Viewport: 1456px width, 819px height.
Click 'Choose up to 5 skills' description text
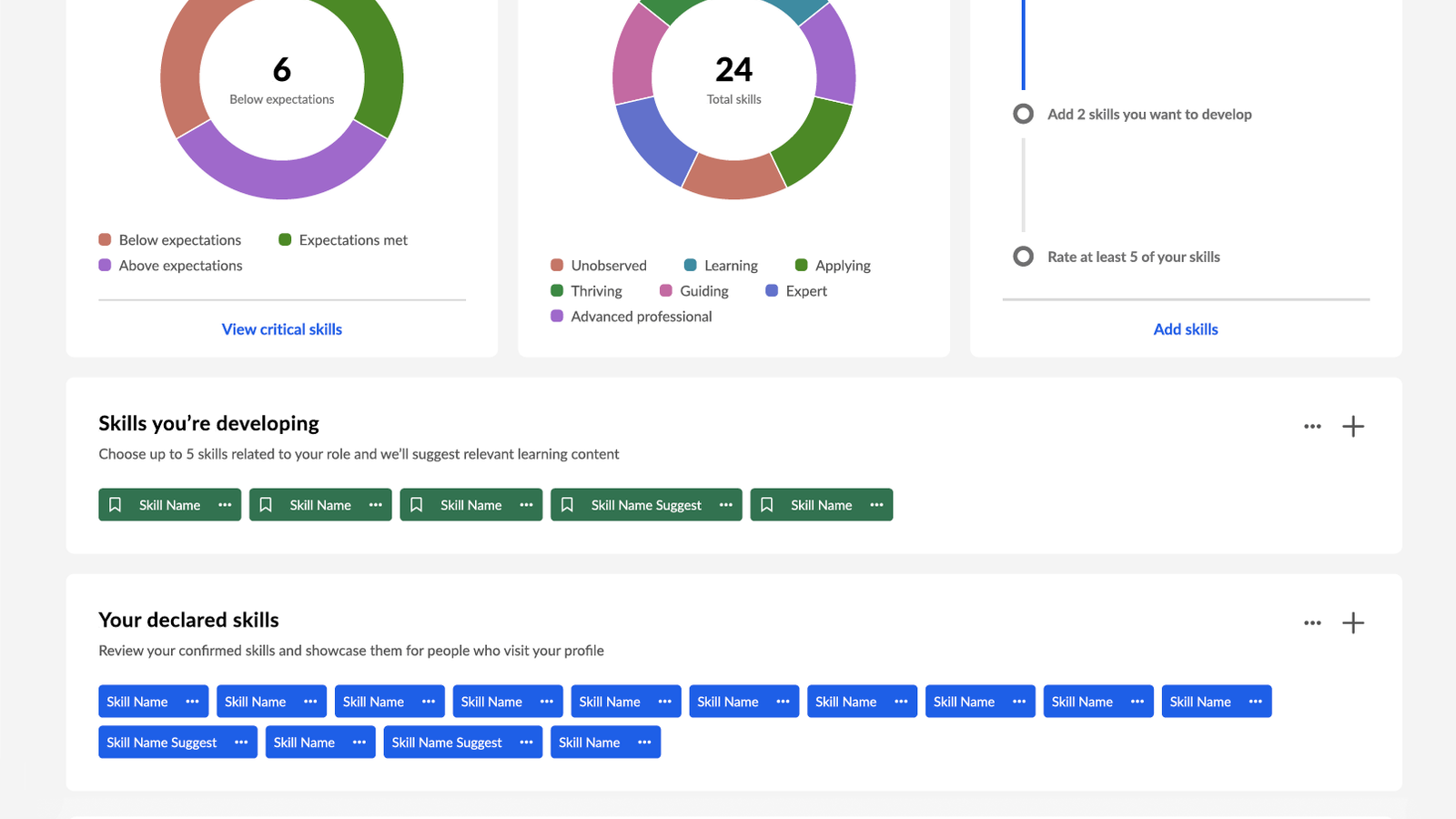coord(359,454)
